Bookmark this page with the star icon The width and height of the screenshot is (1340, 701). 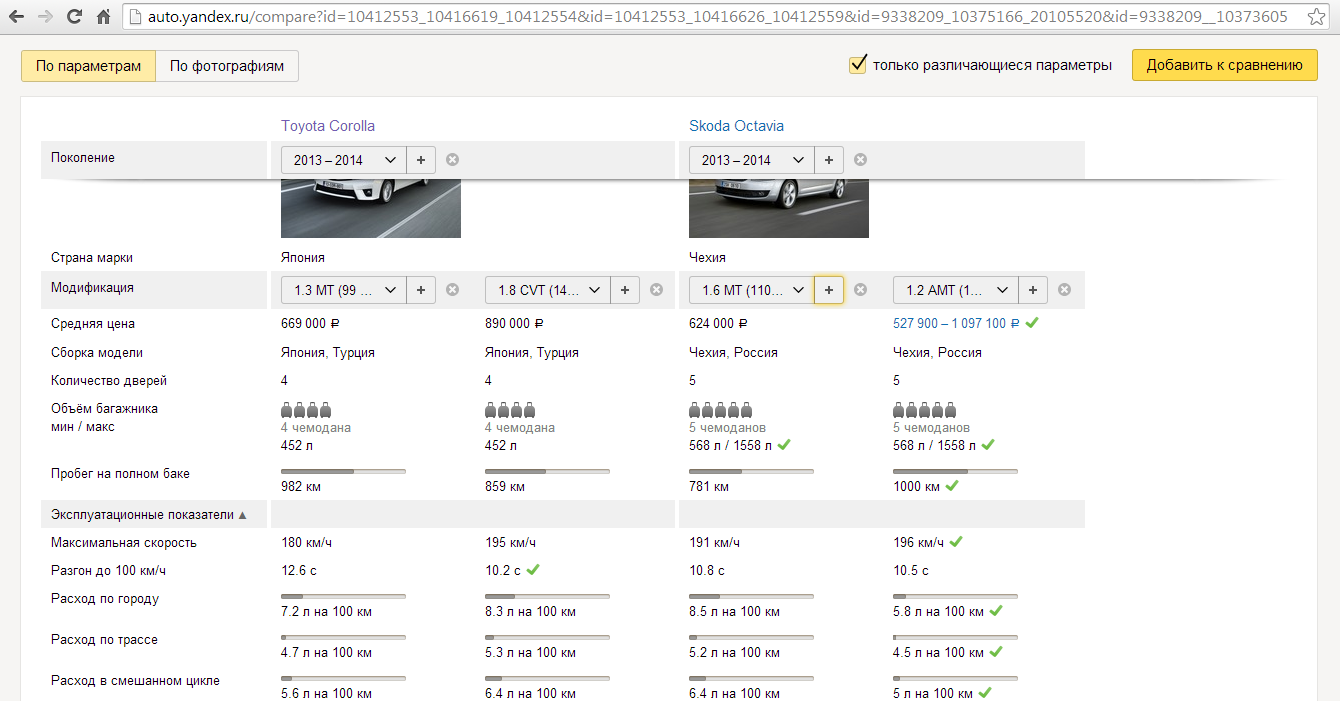1316,17
